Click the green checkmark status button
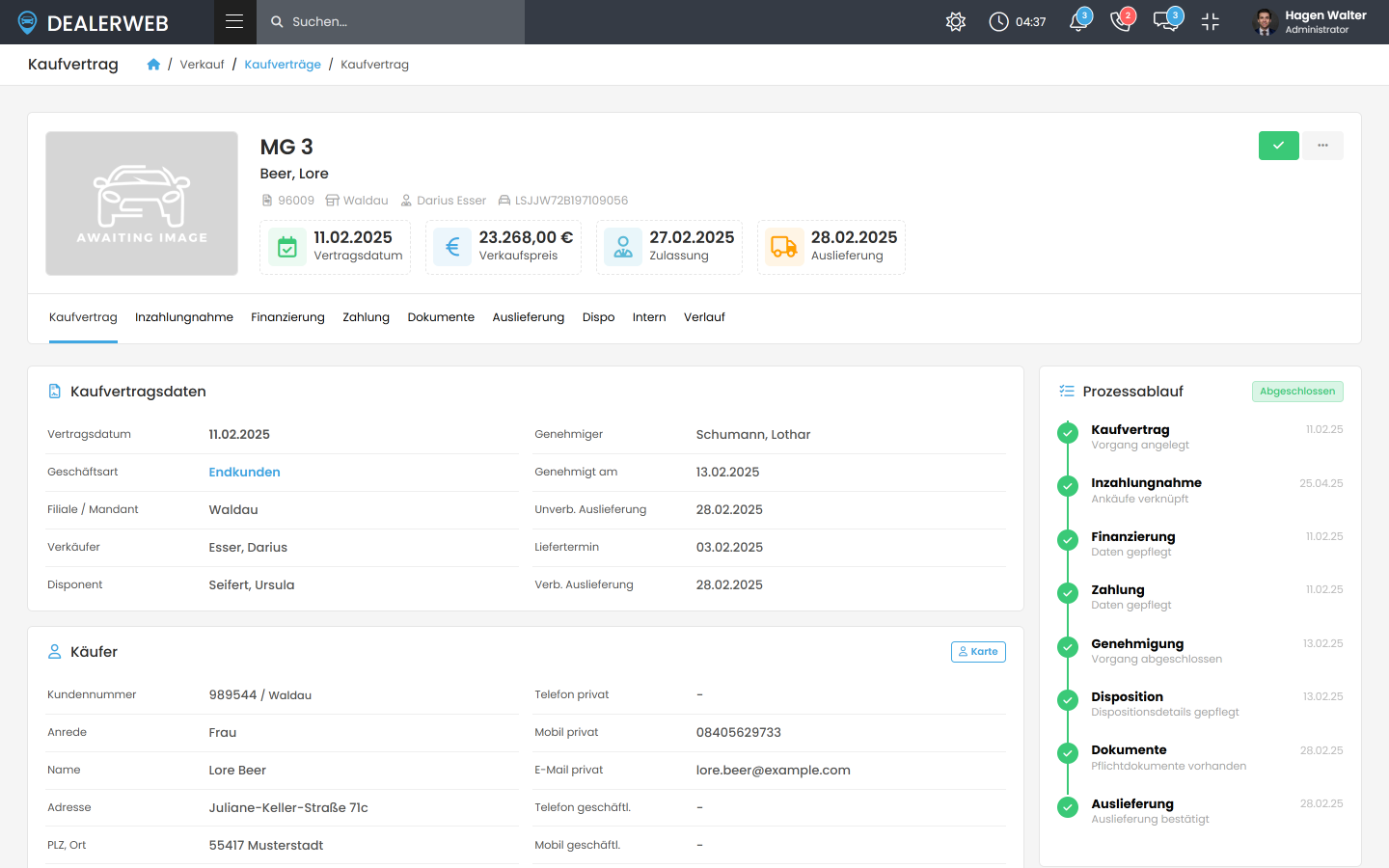 click(1279, 146)
